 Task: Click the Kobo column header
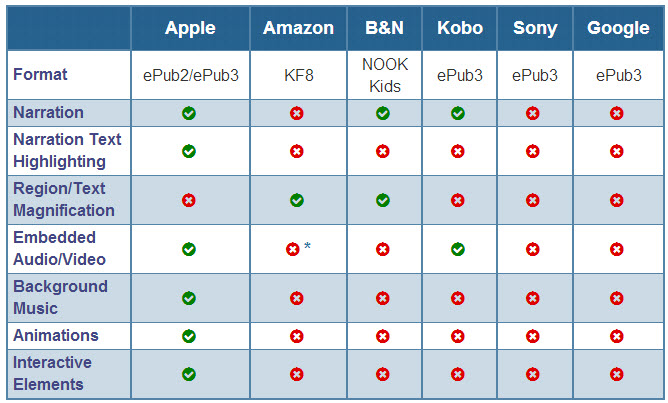pos(460,28)
